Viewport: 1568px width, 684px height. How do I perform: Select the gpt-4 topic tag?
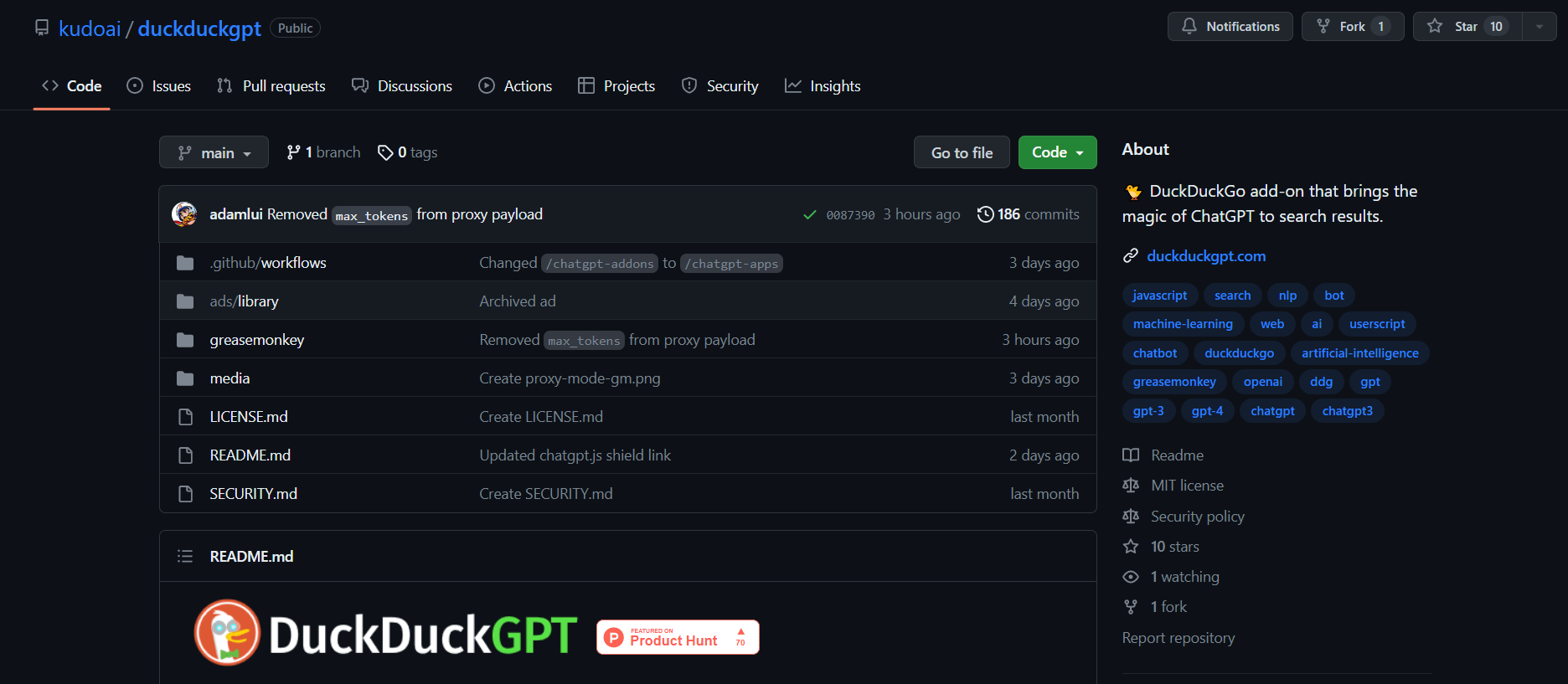click(x=1207, y=411)
